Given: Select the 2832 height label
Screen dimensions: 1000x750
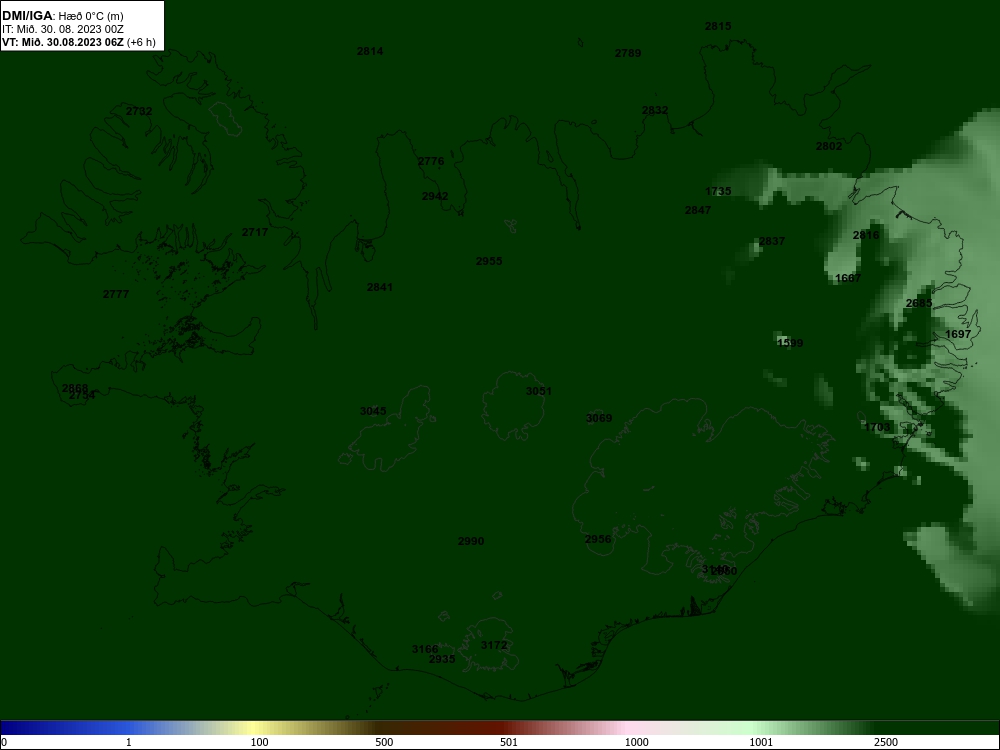Looking at the screenshot, I should (655, 110).
